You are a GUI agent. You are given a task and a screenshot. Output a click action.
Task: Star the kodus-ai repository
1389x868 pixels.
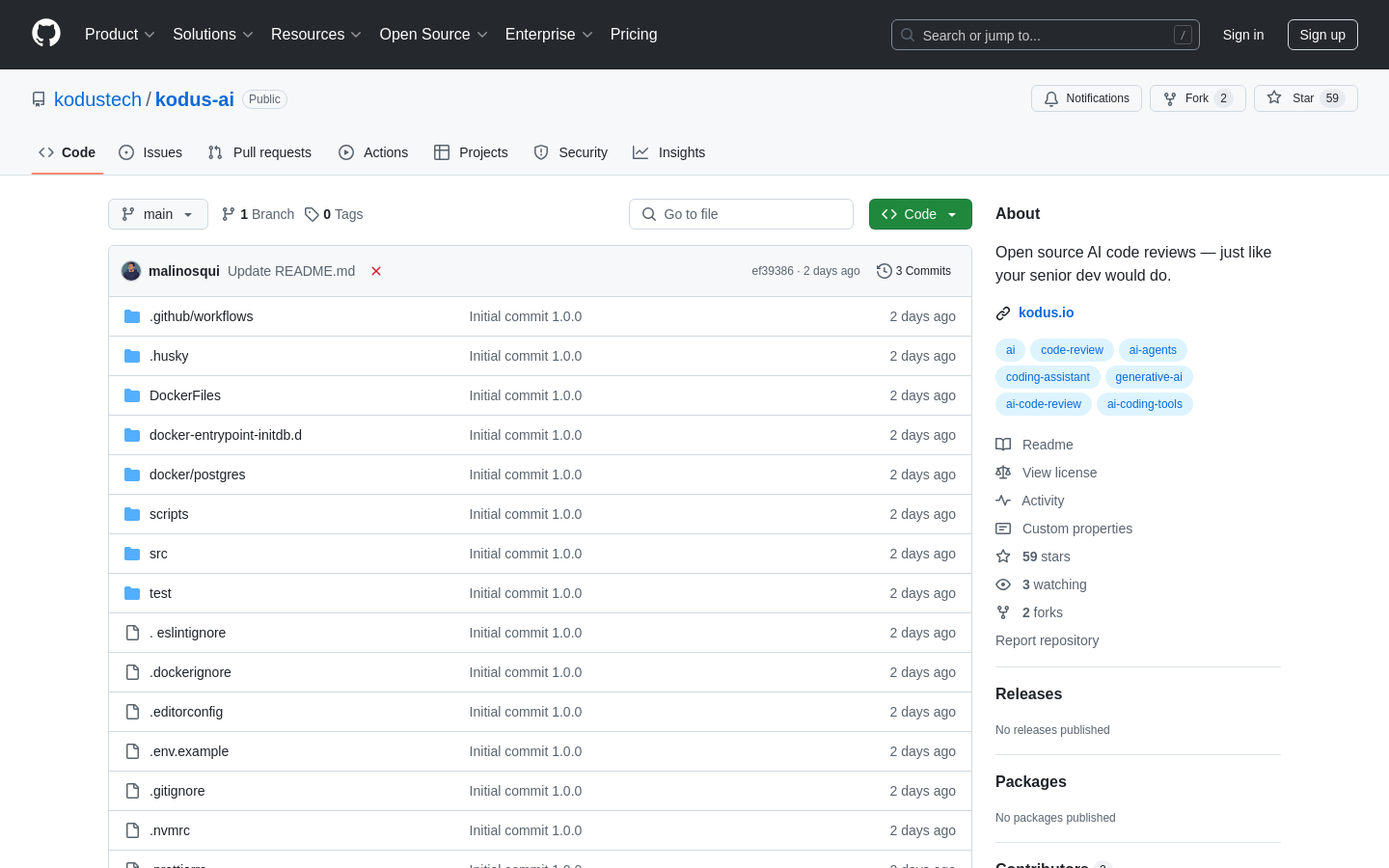coord(1304,98)
